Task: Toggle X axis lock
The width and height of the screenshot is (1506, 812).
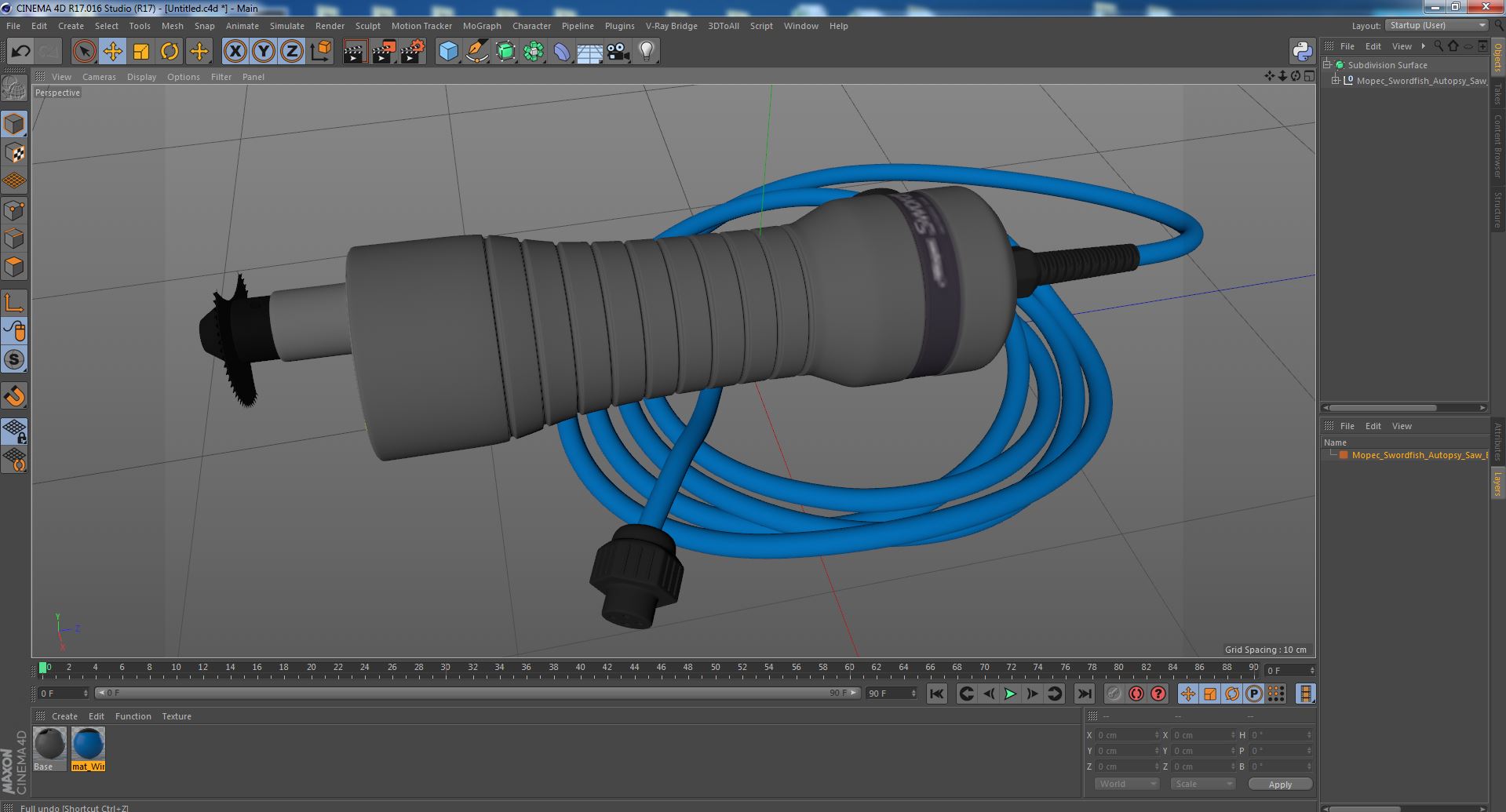Action: tap(235, 52)
